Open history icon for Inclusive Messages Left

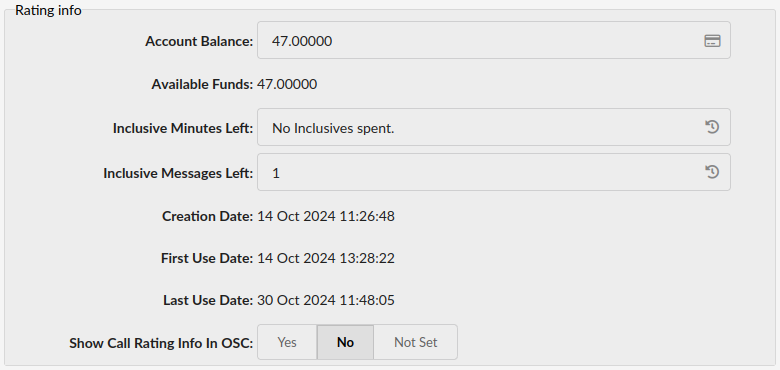click(712, 172)
